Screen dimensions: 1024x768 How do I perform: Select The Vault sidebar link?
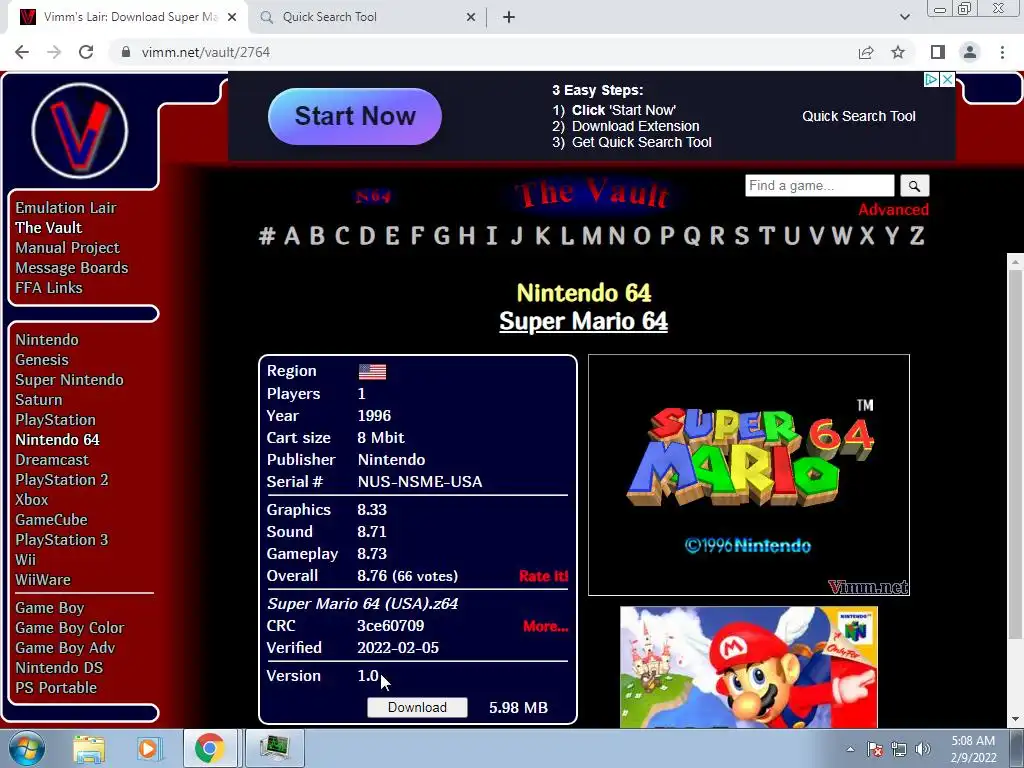(x=49, y=228)
